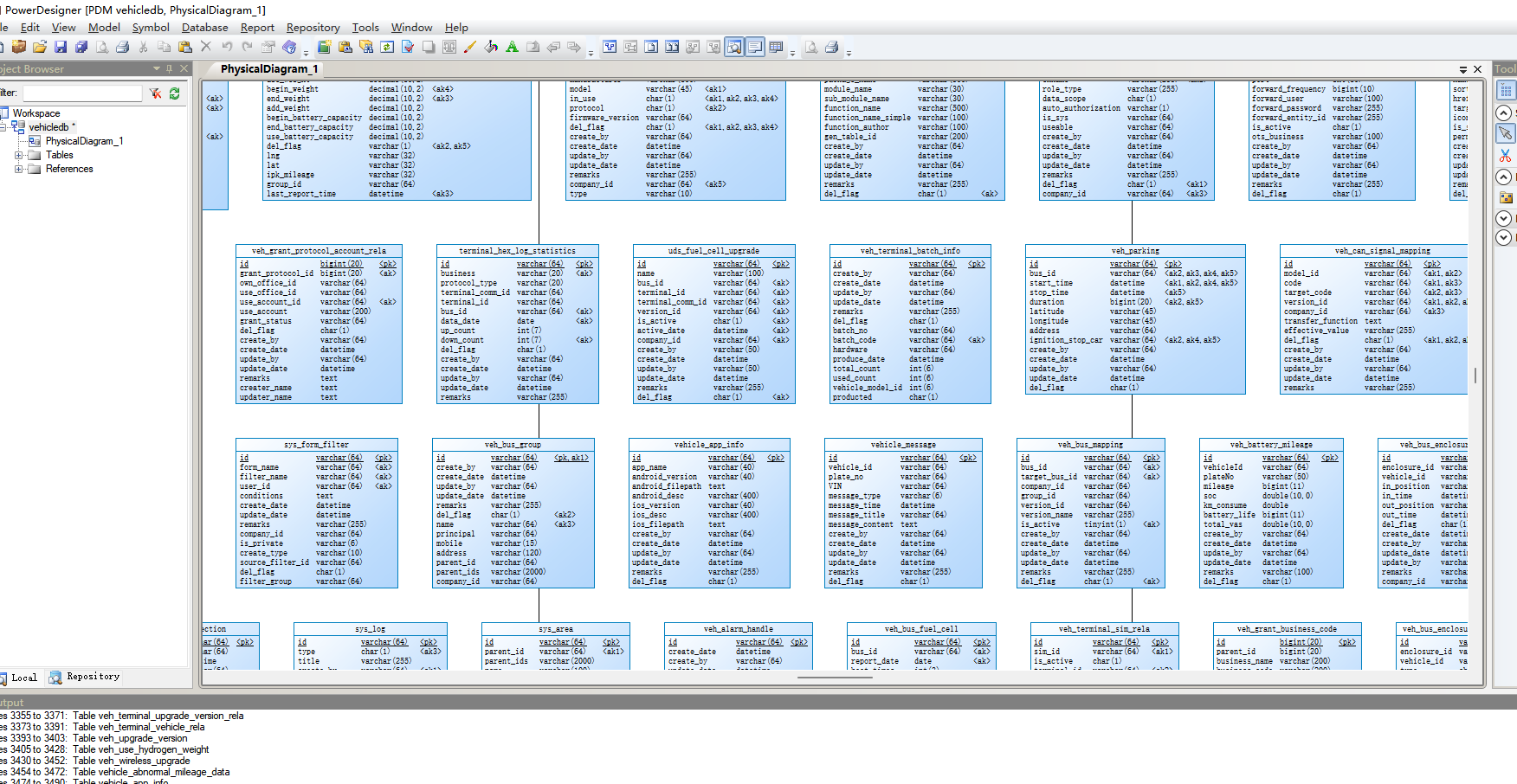The width and height of the screenshot is (1517, 784).
Task: Refresh the Object Browser with the green refresh icon
Action: click(174, 93)
